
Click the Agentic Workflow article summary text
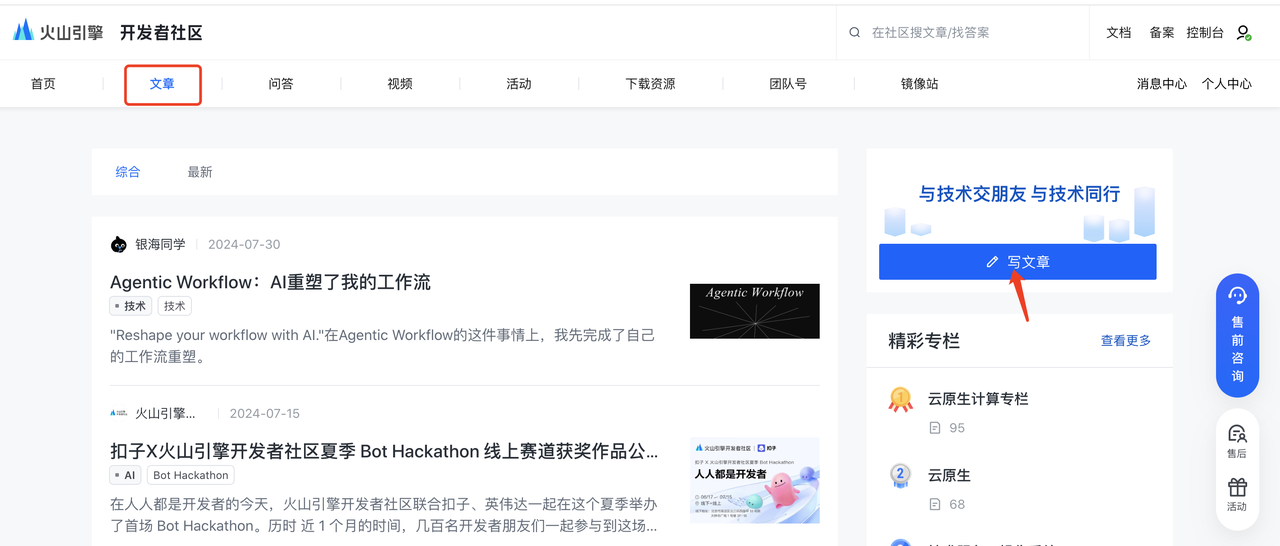(383, 345)
